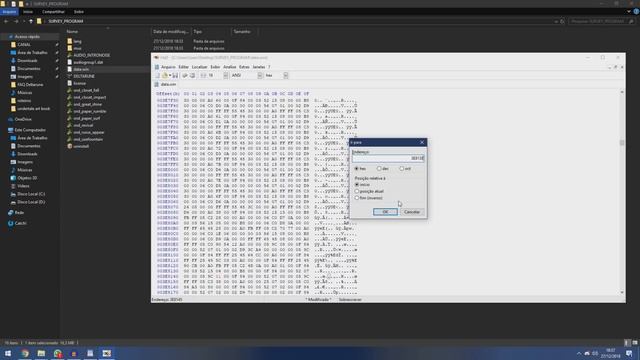Open the hex offset base dropdown
Viewport: 640px width, 360px height.
[x=286, y=76]
